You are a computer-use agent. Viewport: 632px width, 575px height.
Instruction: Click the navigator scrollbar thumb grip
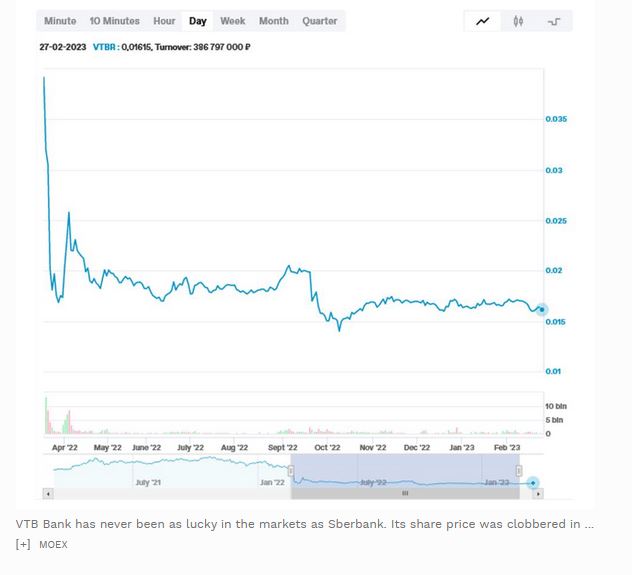click(405, 493)
